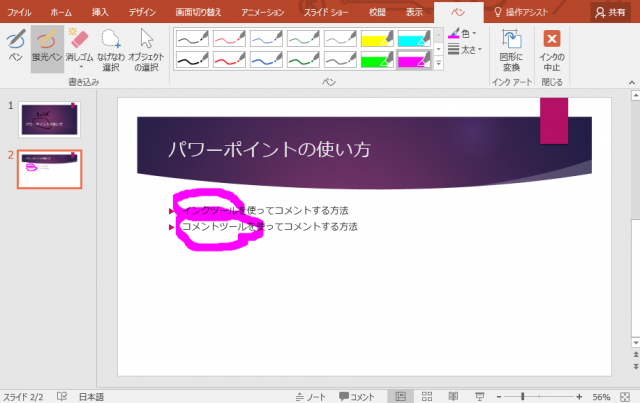640x403 pixels.
Task: Open the 太さ pen thickness dropdown
Action: click(467, 47)
